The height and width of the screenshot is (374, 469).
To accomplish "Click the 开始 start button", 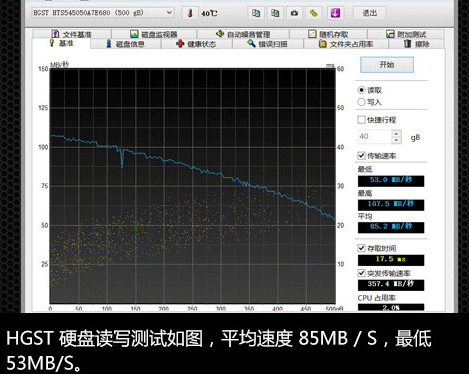I will point(387,65).
